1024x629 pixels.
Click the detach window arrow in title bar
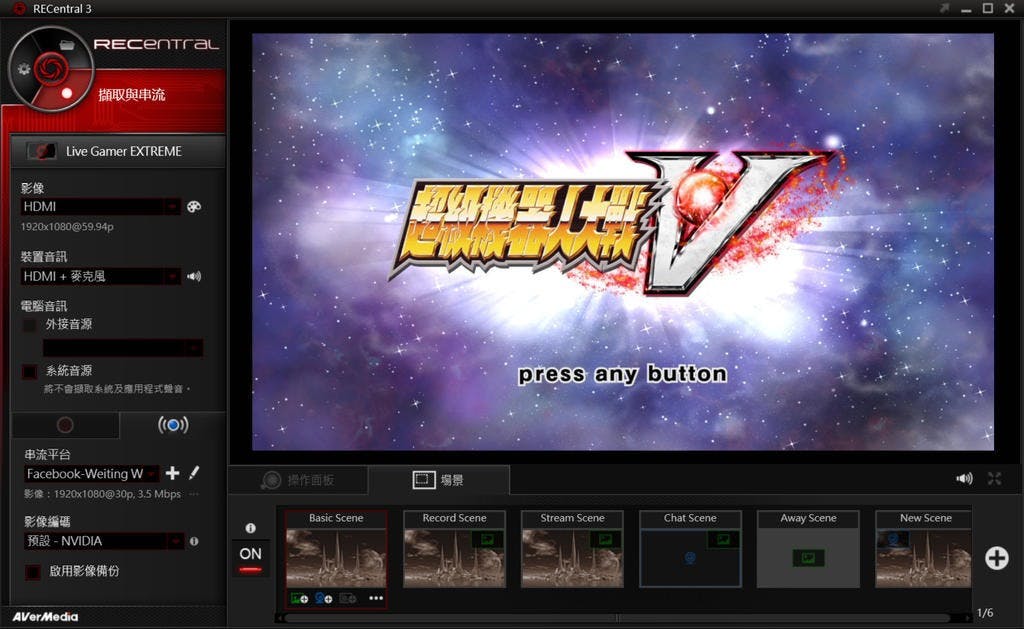coord(944,8)
